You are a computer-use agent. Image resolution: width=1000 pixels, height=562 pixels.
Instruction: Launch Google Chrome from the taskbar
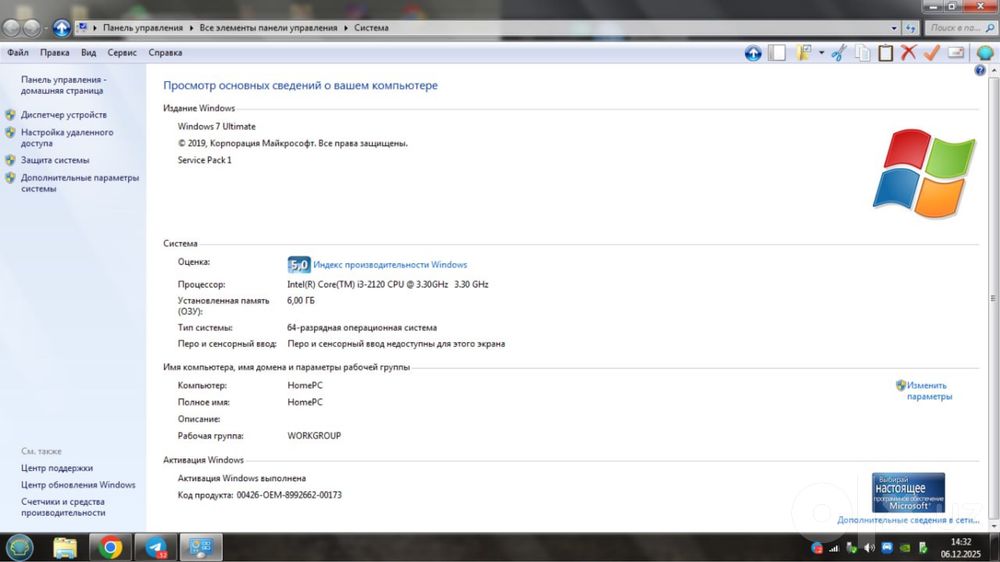coord(110,547)
